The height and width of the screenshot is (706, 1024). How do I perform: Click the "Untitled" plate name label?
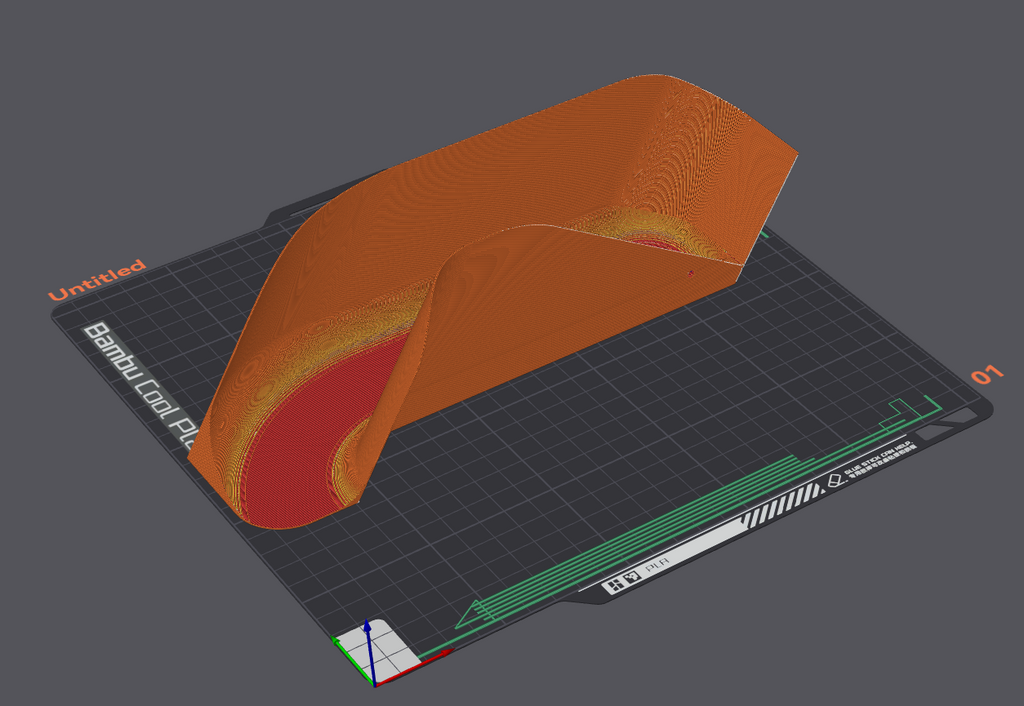tap(97, 280)
